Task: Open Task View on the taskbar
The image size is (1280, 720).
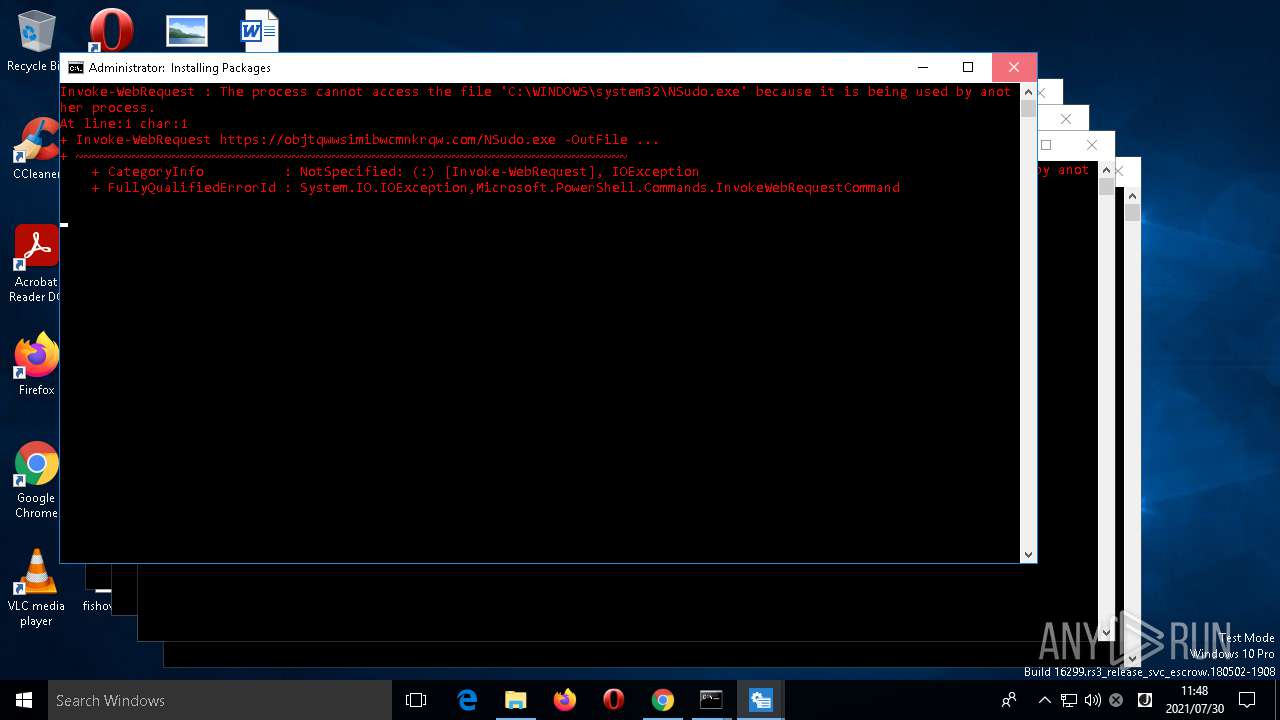Action: (x=416, y=700)
